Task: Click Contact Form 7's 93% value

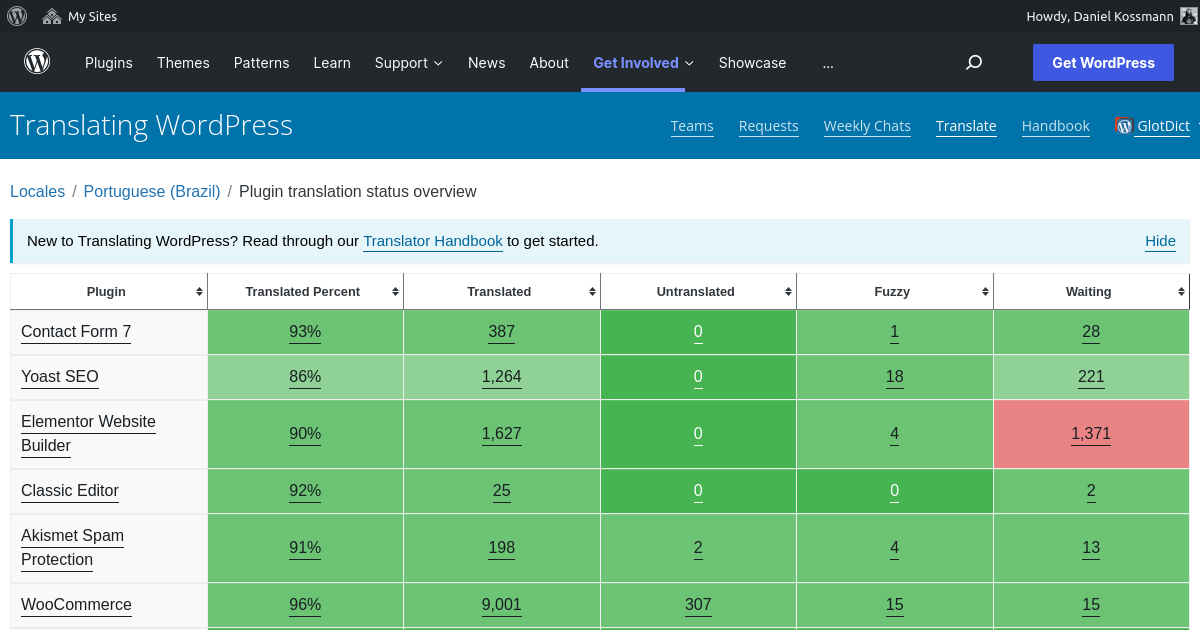Action: pos(305,332)
